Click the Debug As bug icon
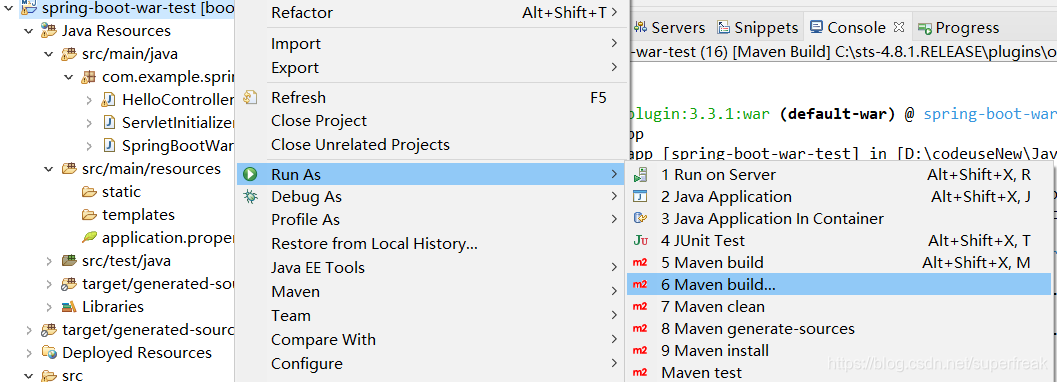This screenshot has width=1057, height=382. [250, 197]
